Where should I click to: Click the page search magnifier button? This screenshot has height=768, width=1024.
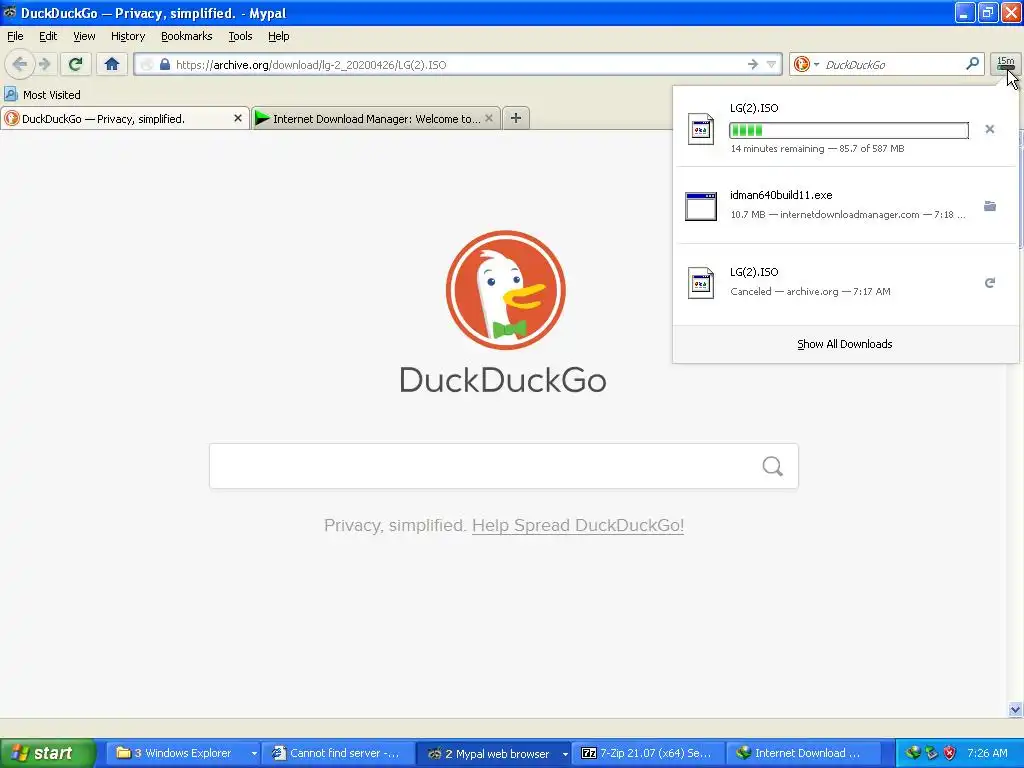(x=773, y=466)
